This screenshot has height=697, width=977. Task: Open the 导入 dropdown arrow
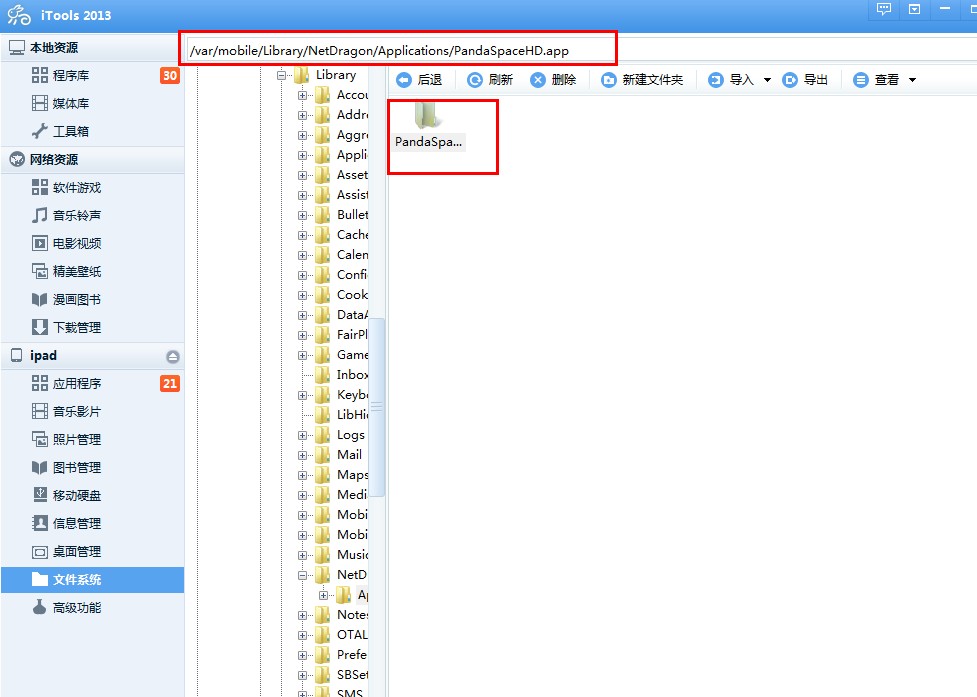(768, 80)
